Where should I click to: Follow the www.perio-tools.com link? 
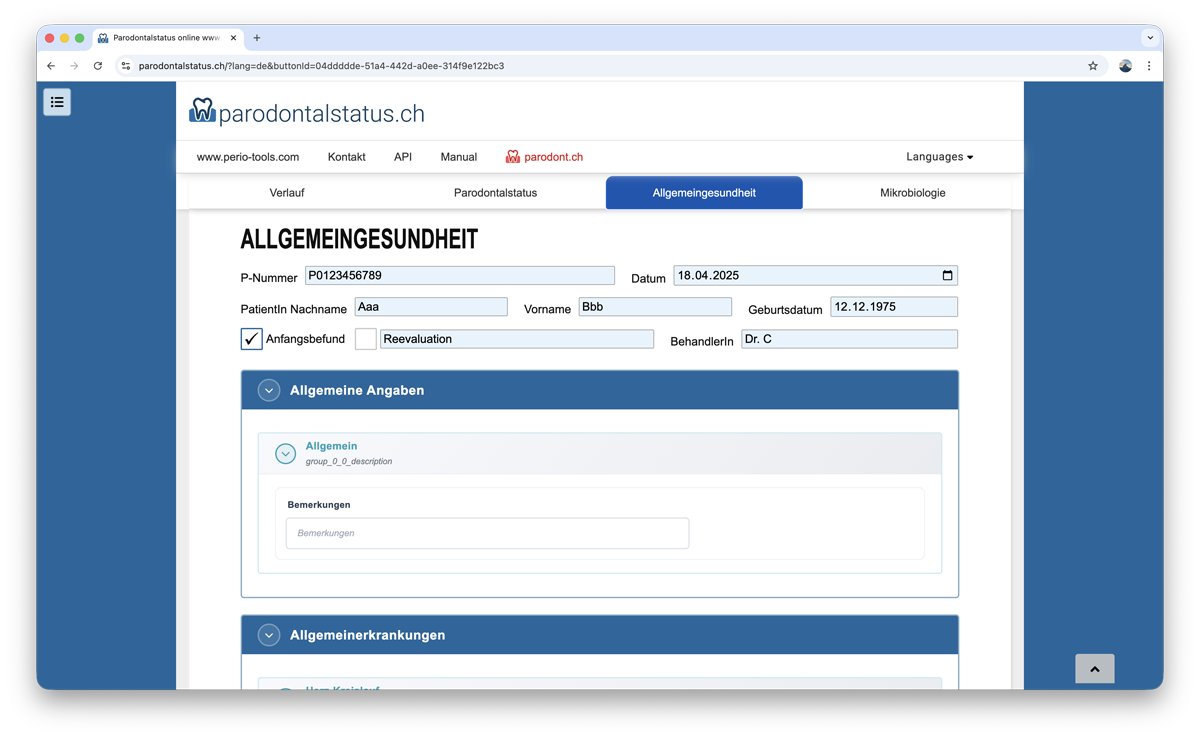(248, 157)
